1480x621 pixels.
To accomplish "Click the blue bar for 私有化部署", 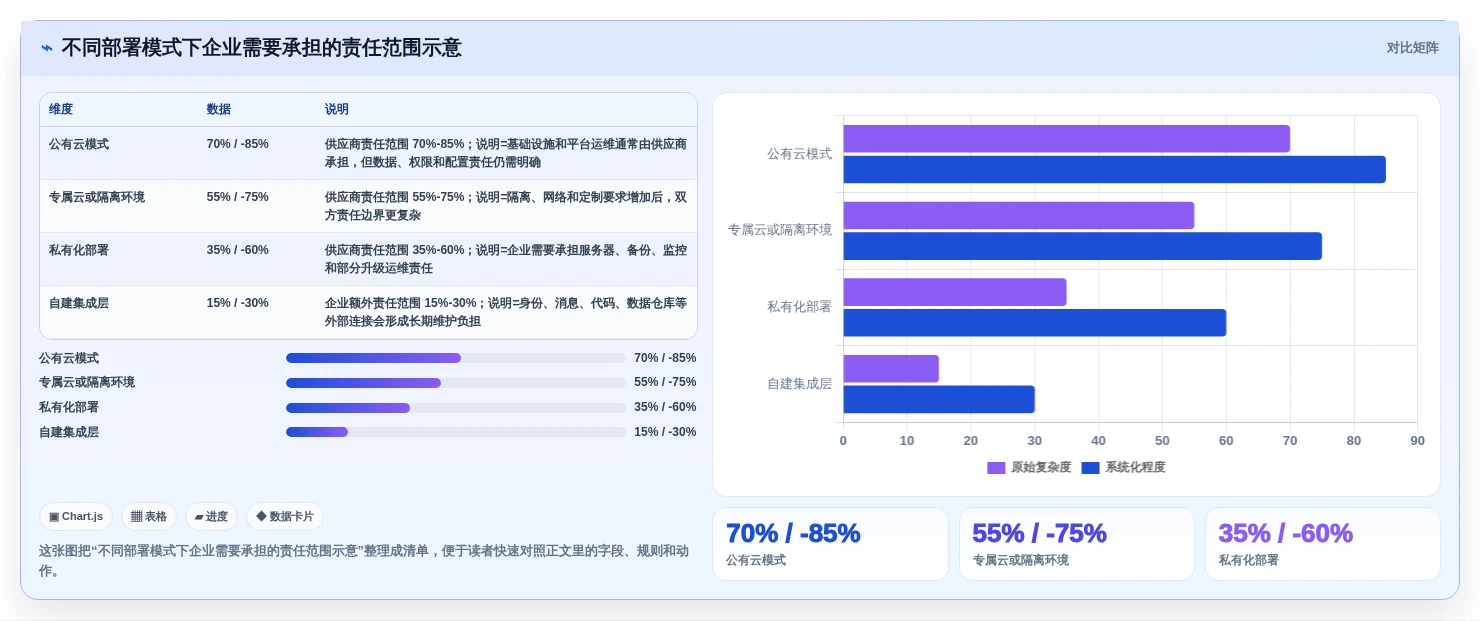I will [x=1034, y=323].
